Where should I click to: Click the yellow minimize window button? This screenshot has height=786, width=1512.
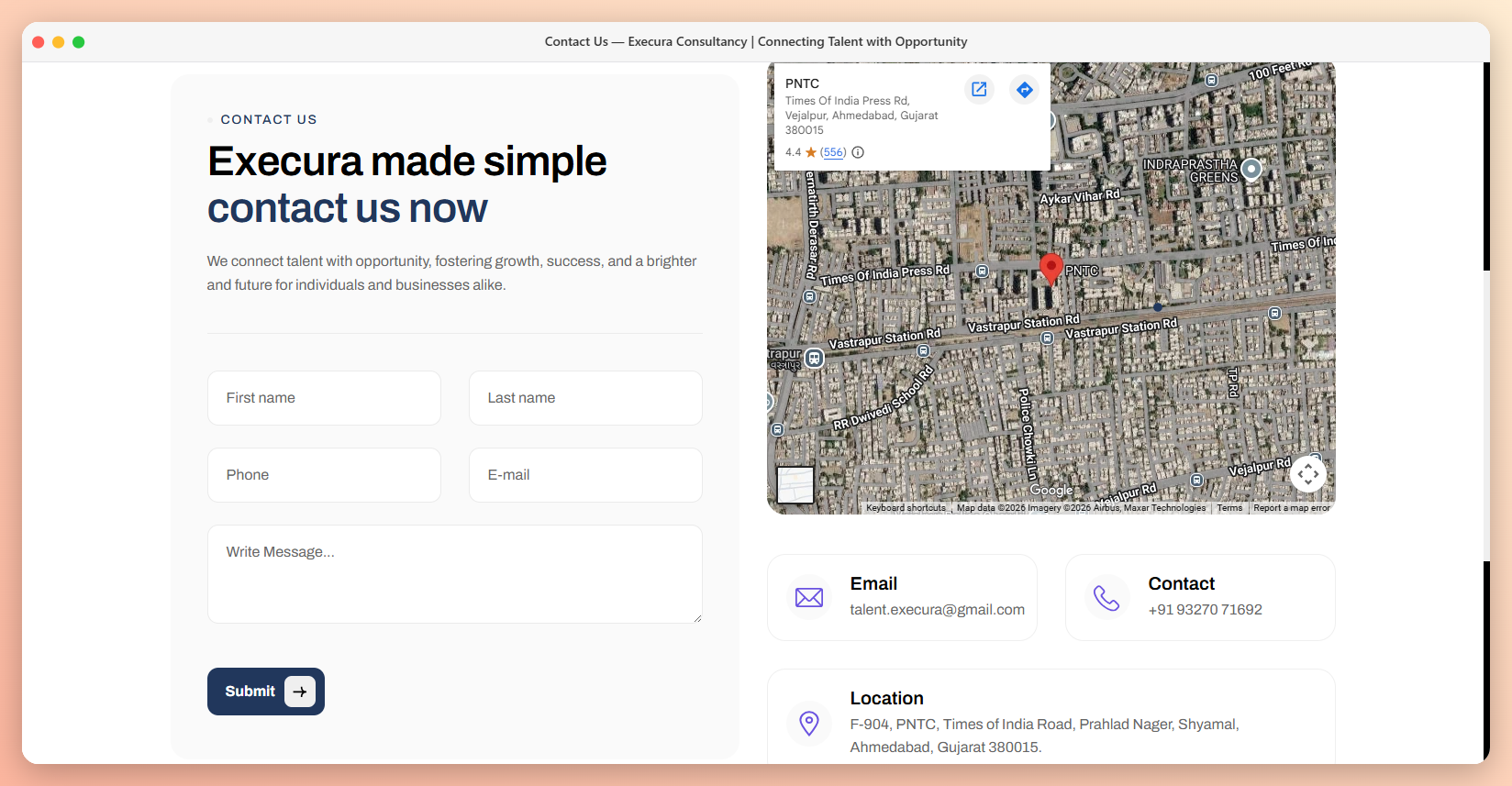point(58,42)
